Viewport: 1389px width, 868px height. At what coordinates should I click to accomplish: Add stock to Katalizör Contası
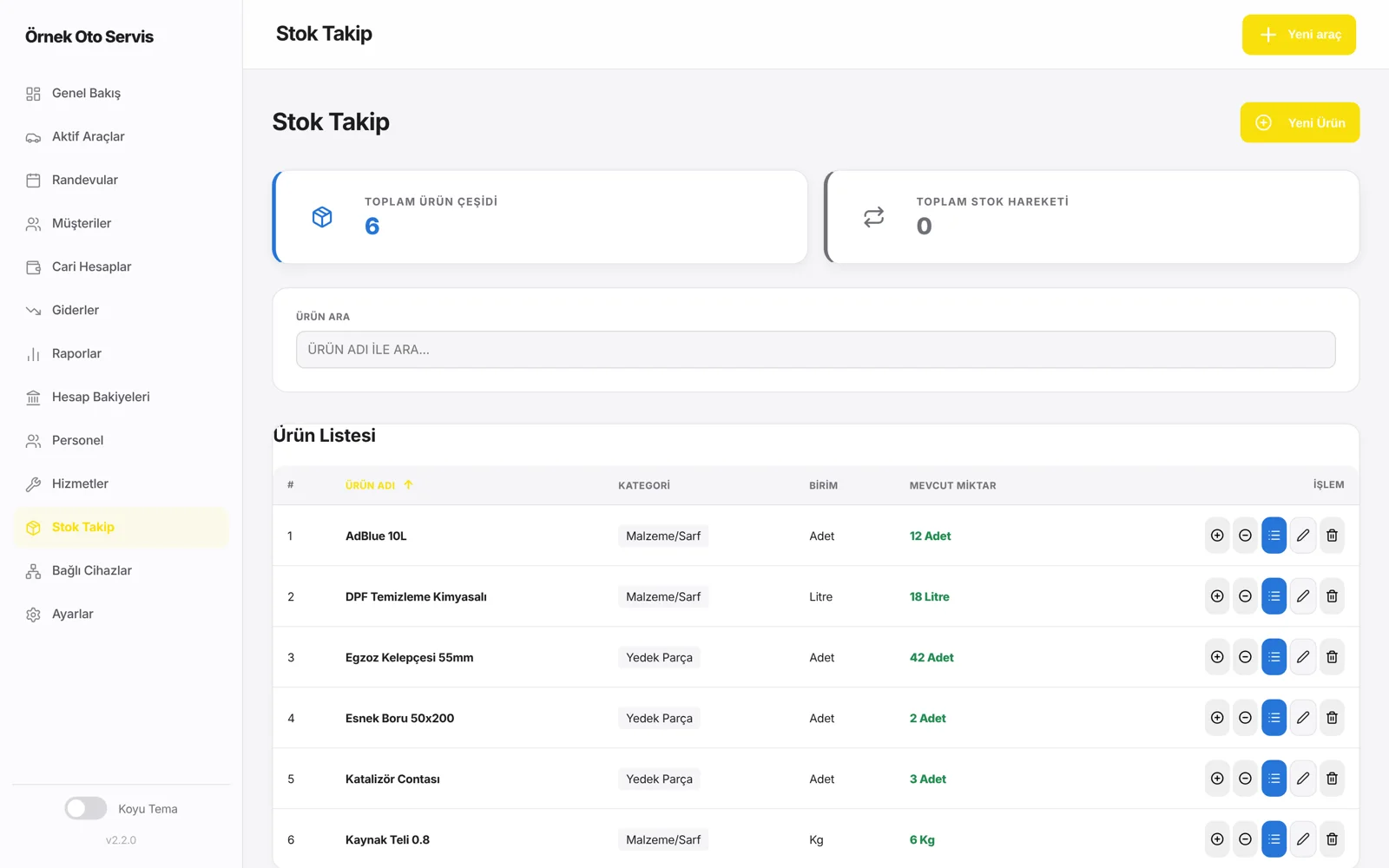coord(1217,779)
